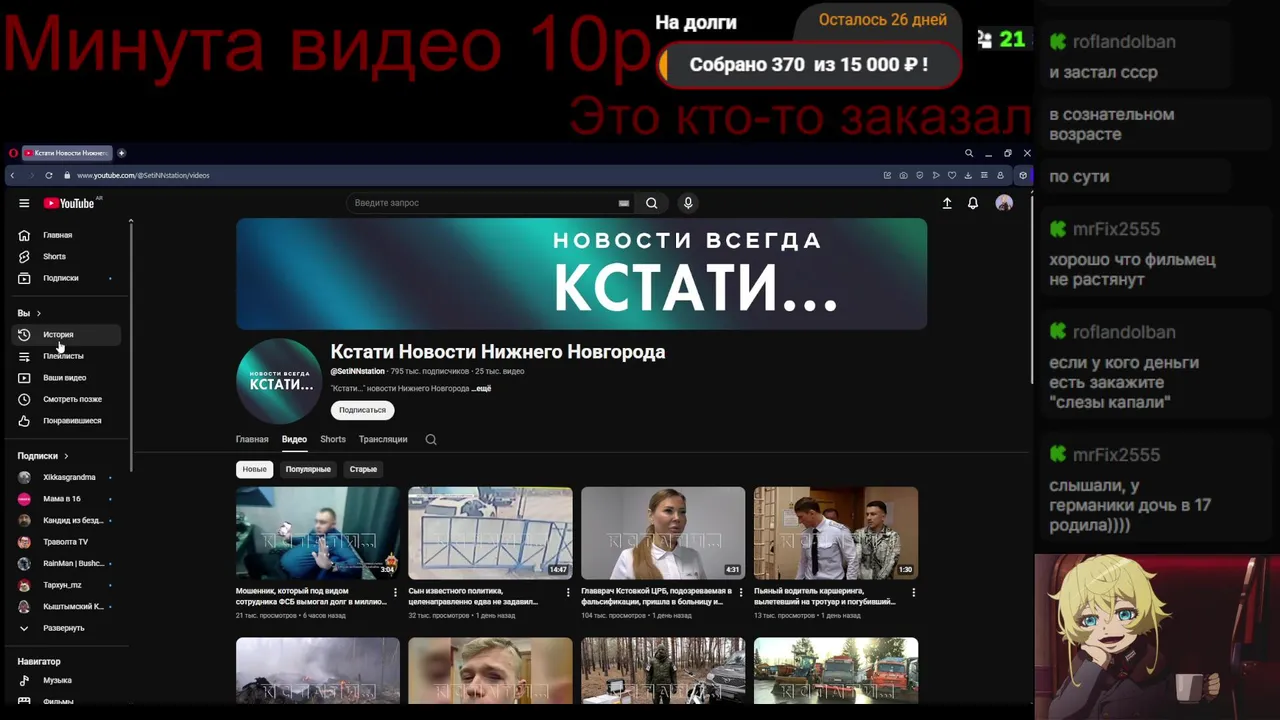
Task: Open Смотреть позже in the sidebar
Action: [68, 399]
